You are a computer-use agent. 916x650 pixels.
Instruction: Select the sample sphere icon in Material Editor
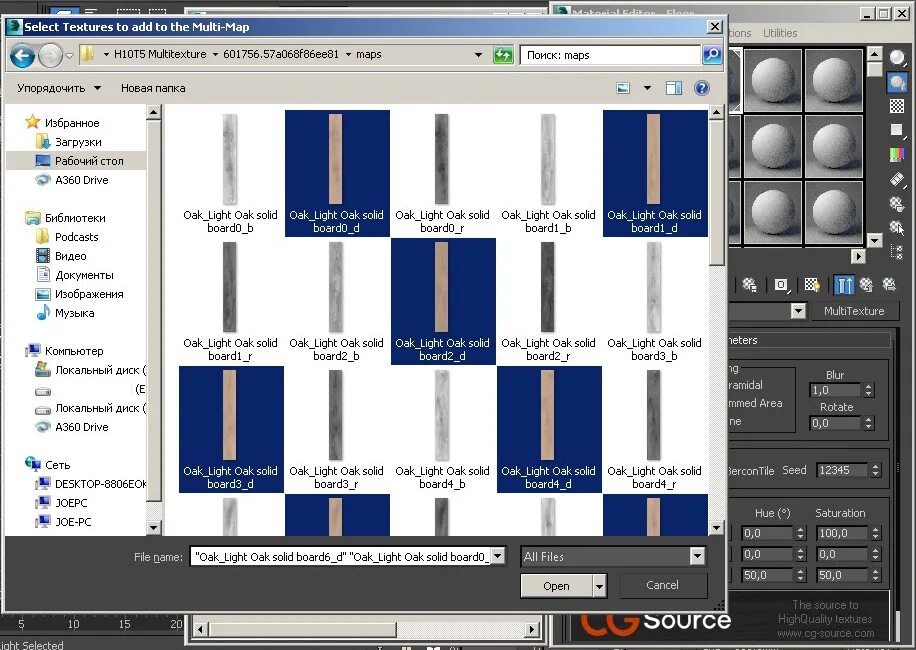897,58
